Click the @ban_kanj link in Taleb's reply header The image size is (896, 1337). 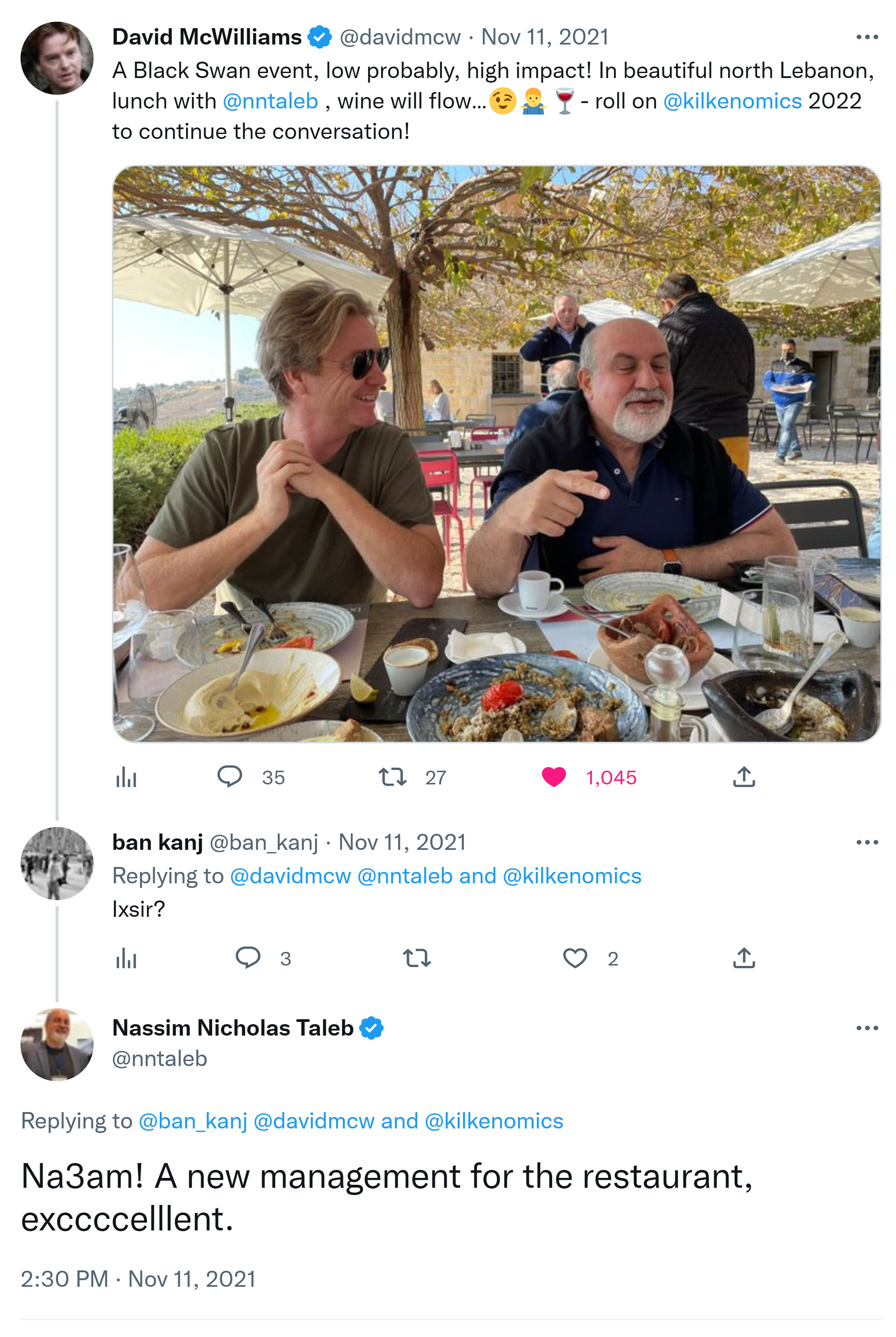pyautogui.click(x=193, y=1122)
